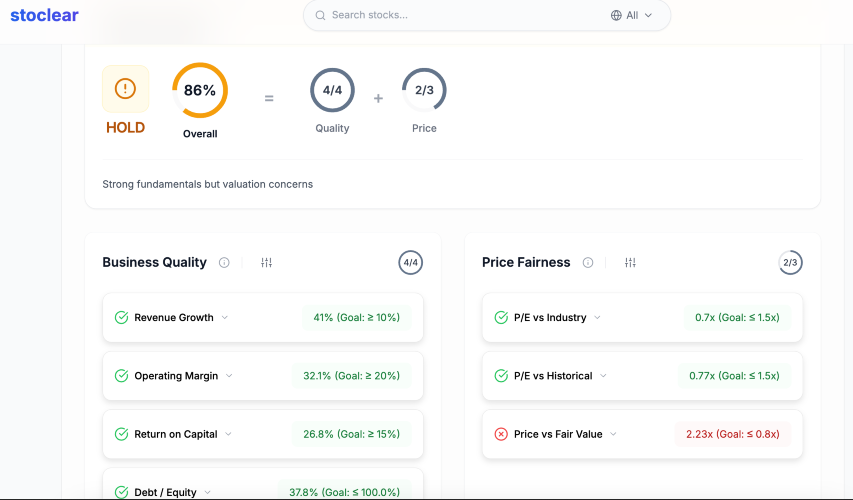Viewport: 853px width, 500px height.
Task: Click the search magnifier icon
Action: pos(320,15)
